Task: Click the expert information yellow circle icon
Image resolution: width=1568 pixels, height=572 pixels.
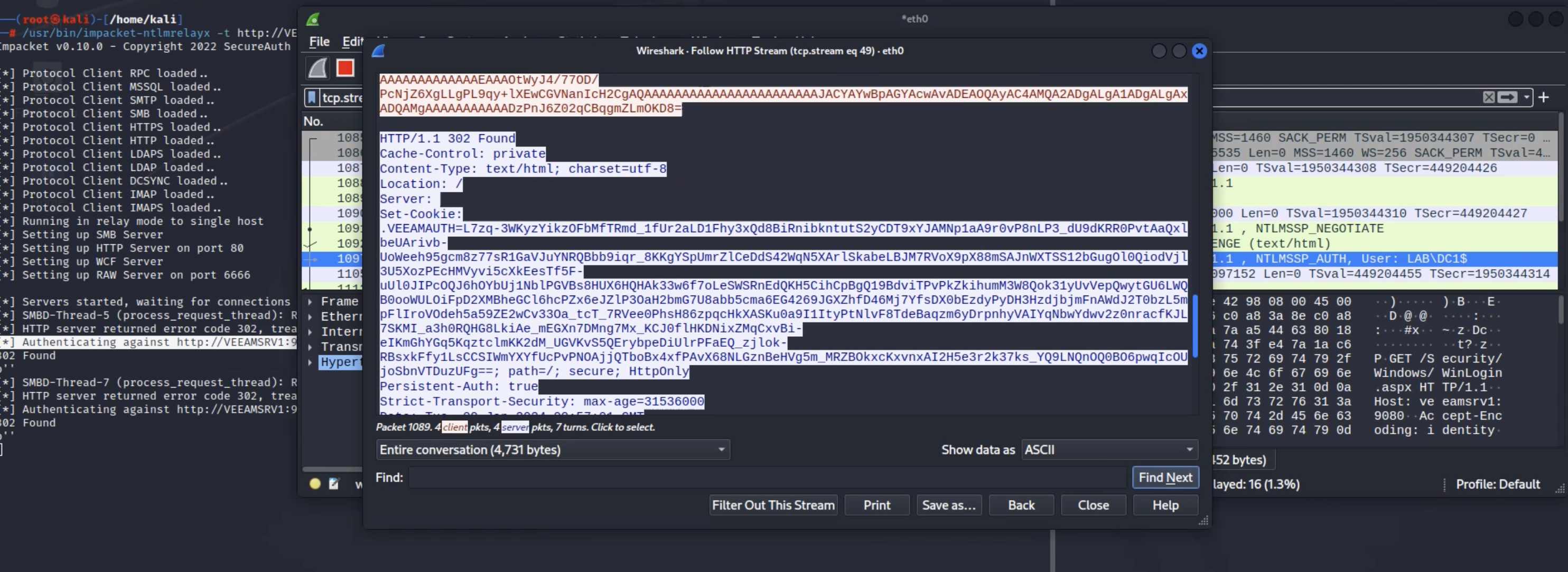Action: click(315, 484)
